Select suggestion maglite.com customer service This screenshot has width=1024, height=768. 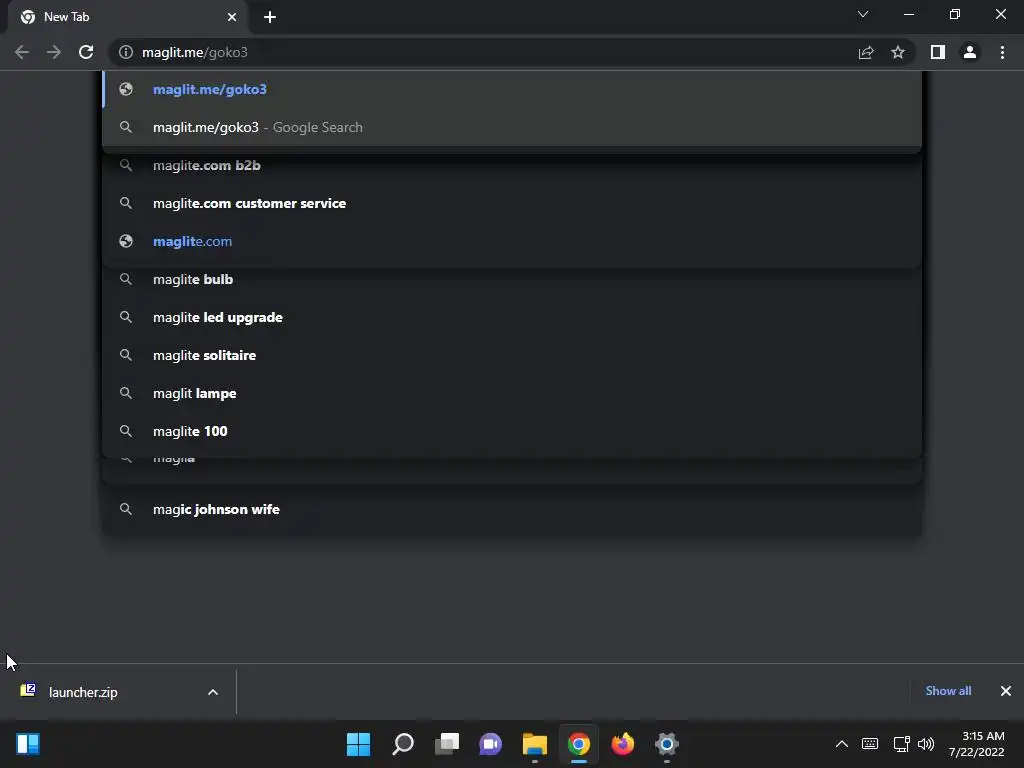coord(512,203)
